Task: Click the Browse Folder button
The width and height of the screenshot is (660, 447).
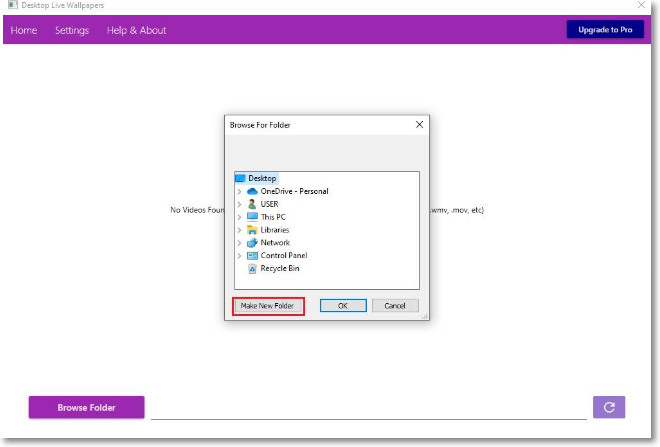Action: (x=87, y=407)
